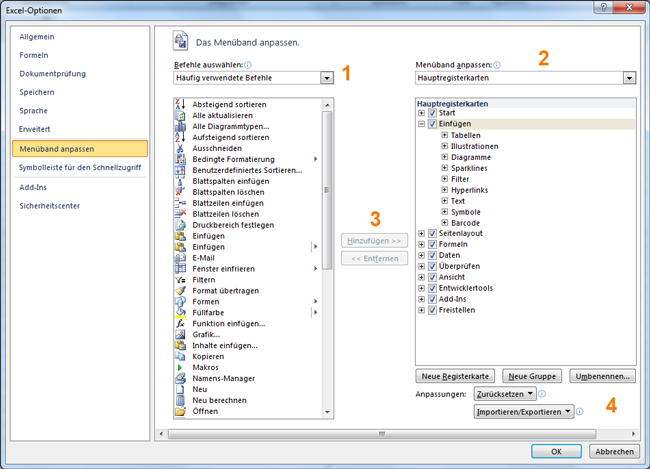The width and height of the screenshot is (650, 469).
Task: Click the horizontal scrollbar right arrow
Action: point(633,434)
